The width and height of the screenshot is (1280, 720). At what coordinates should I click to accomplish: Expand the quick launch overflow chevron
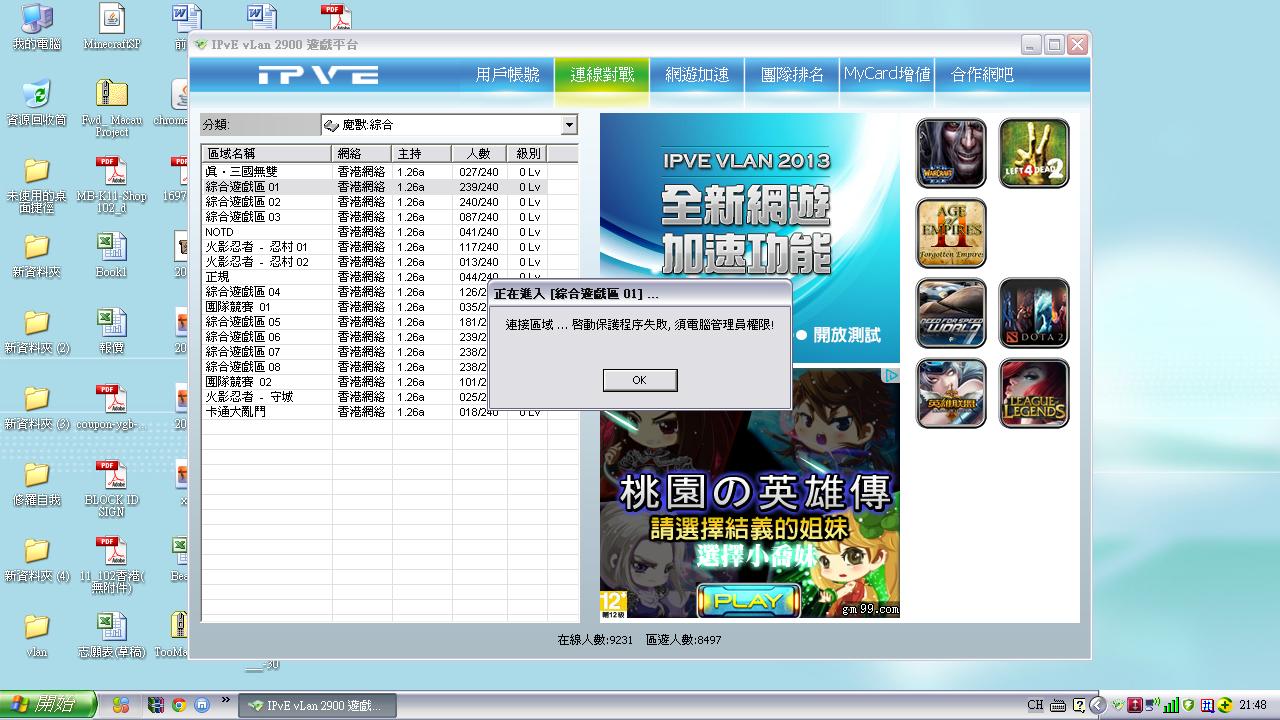pyautogui.click(x=226, y=700)
